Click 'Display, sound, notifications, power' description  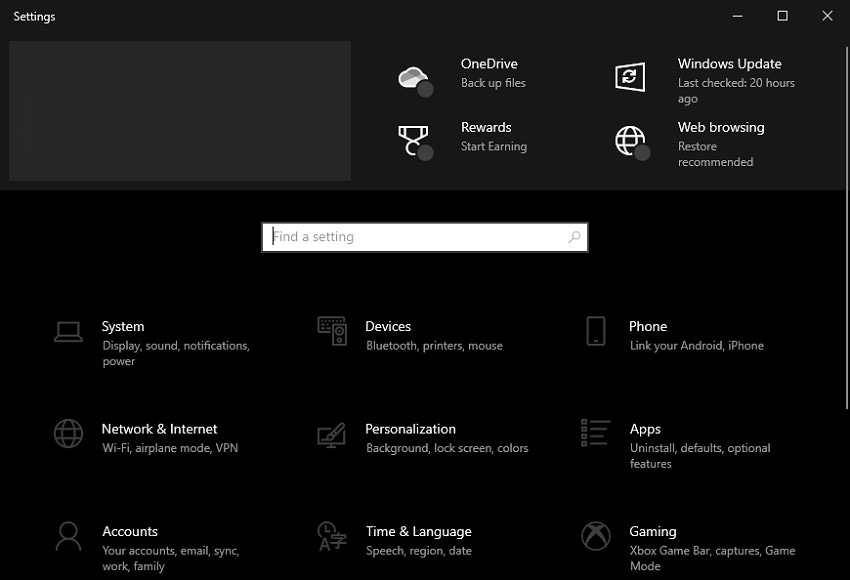(x=176, y=353)
